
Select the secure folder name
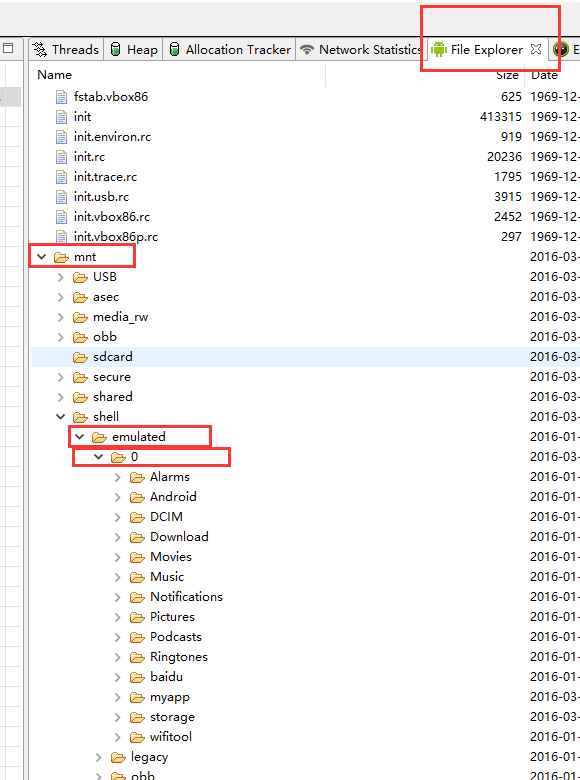112,377
